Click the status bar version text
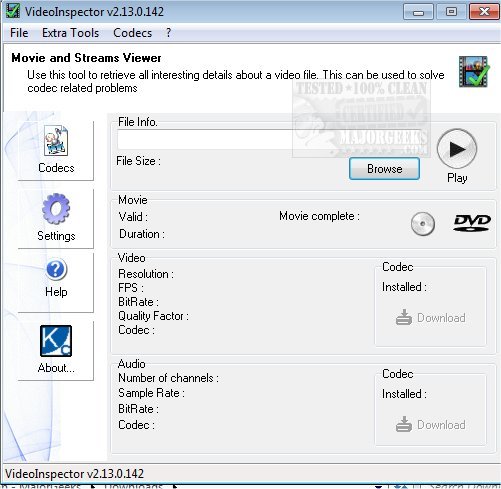Viewport: 501px width, 489px height. click(x=74, y=474)
